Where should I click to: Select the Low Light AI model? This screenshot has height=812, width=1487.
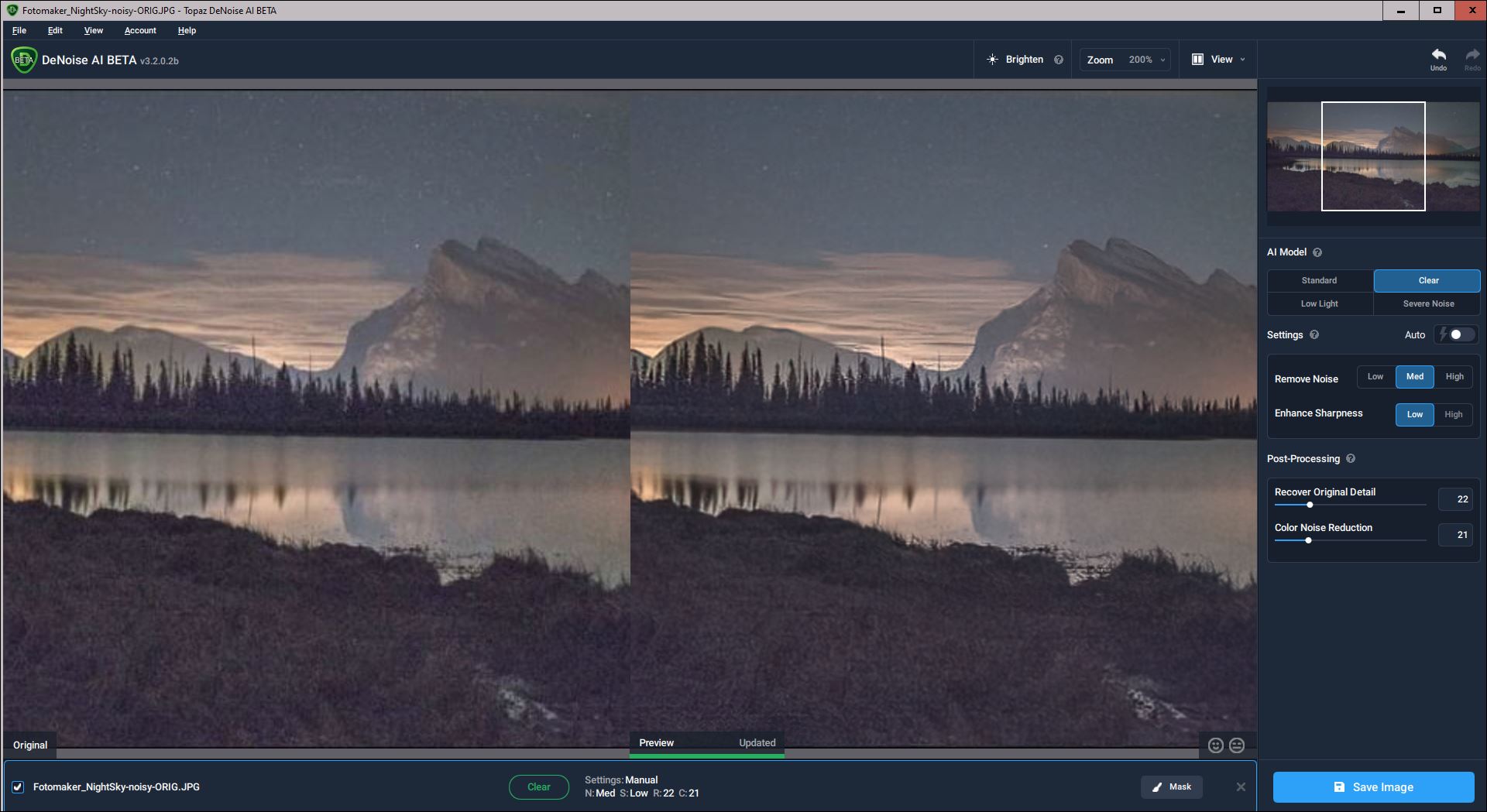[x=1319, y=304]
